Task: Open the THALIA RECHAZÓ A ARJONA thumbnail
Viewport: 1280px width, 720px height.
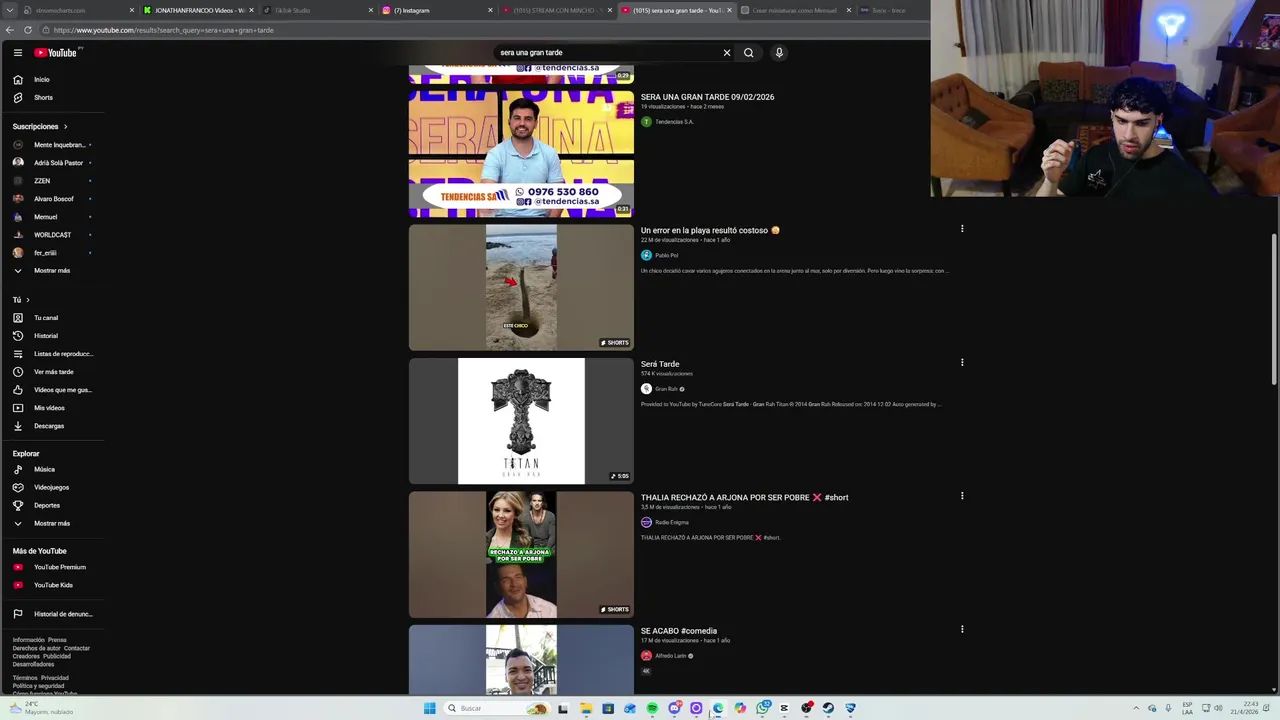Action: [521, 555]
